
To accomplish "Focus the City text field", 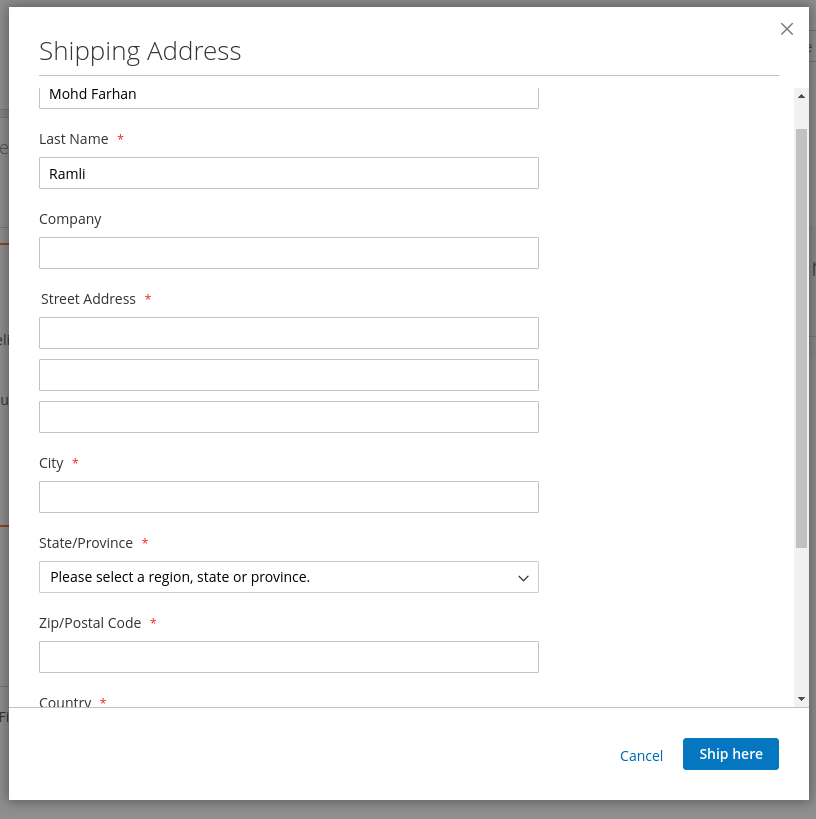I will click(288, 497).
